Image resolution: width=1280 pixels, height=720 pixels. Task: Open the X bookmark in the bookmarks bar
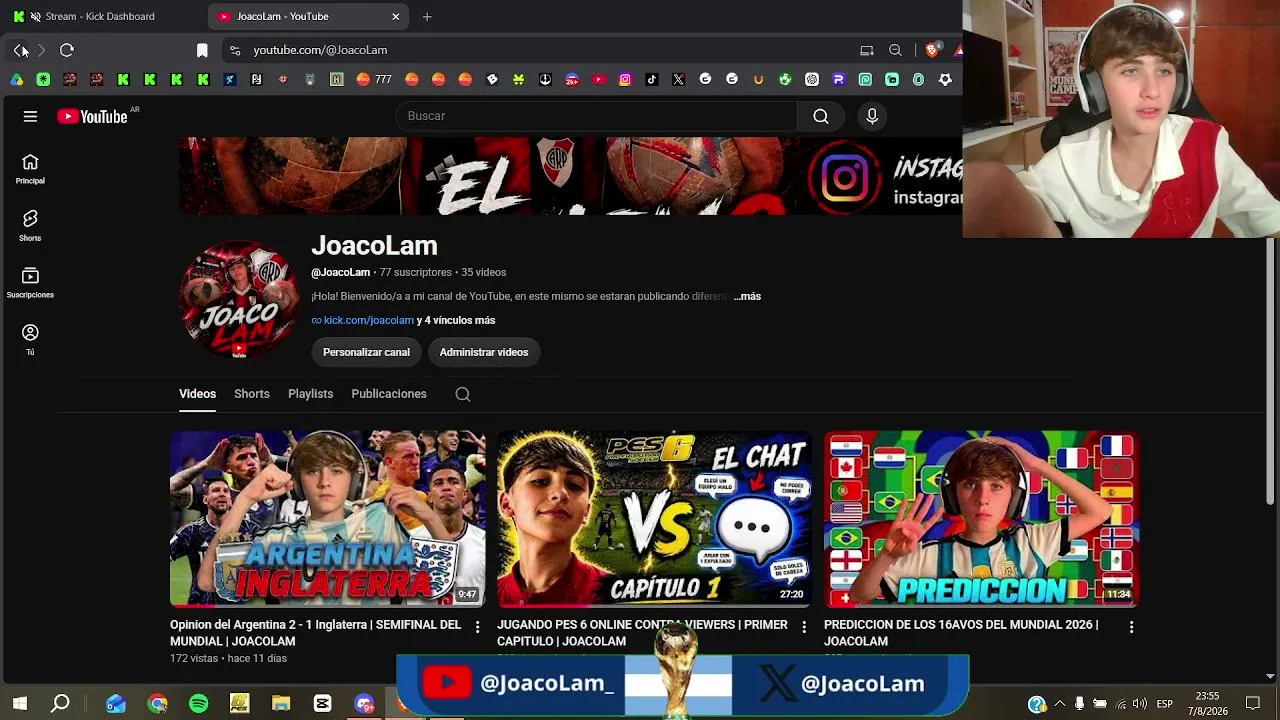679,79
